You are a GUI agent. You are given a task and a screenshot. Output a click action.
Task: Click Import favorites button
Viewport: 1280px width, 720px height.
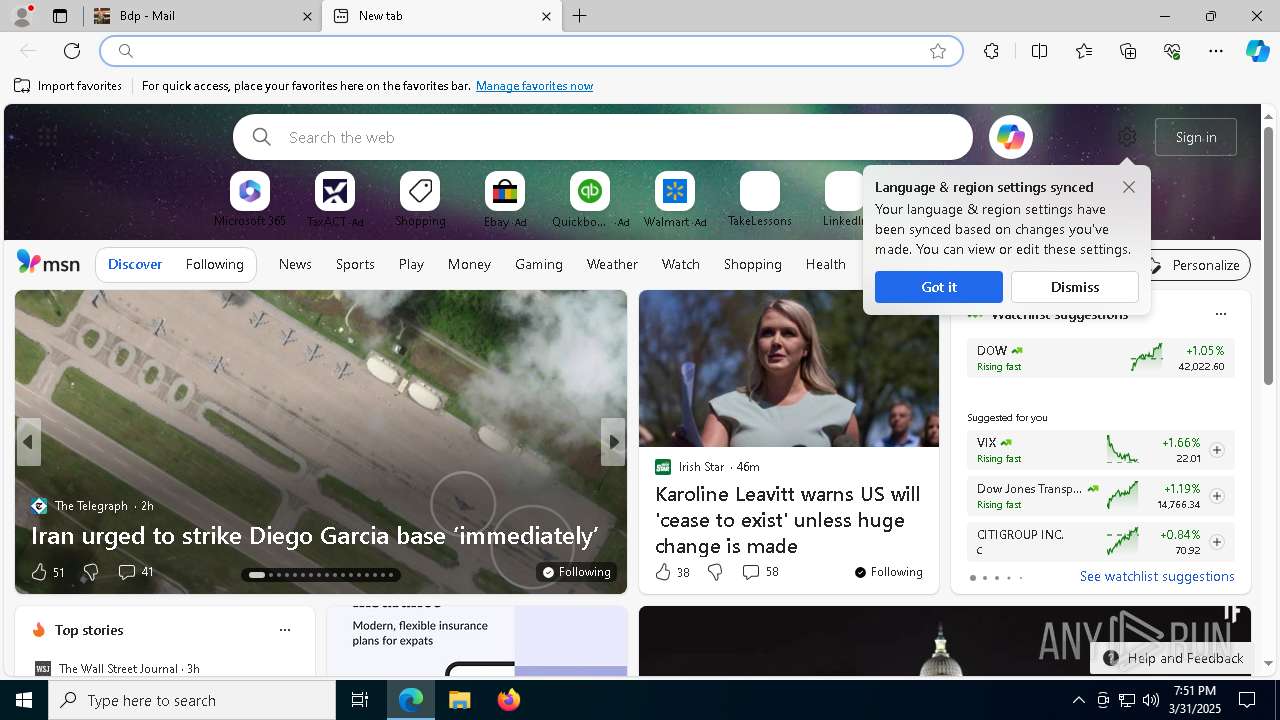click(x=68, y=86)
